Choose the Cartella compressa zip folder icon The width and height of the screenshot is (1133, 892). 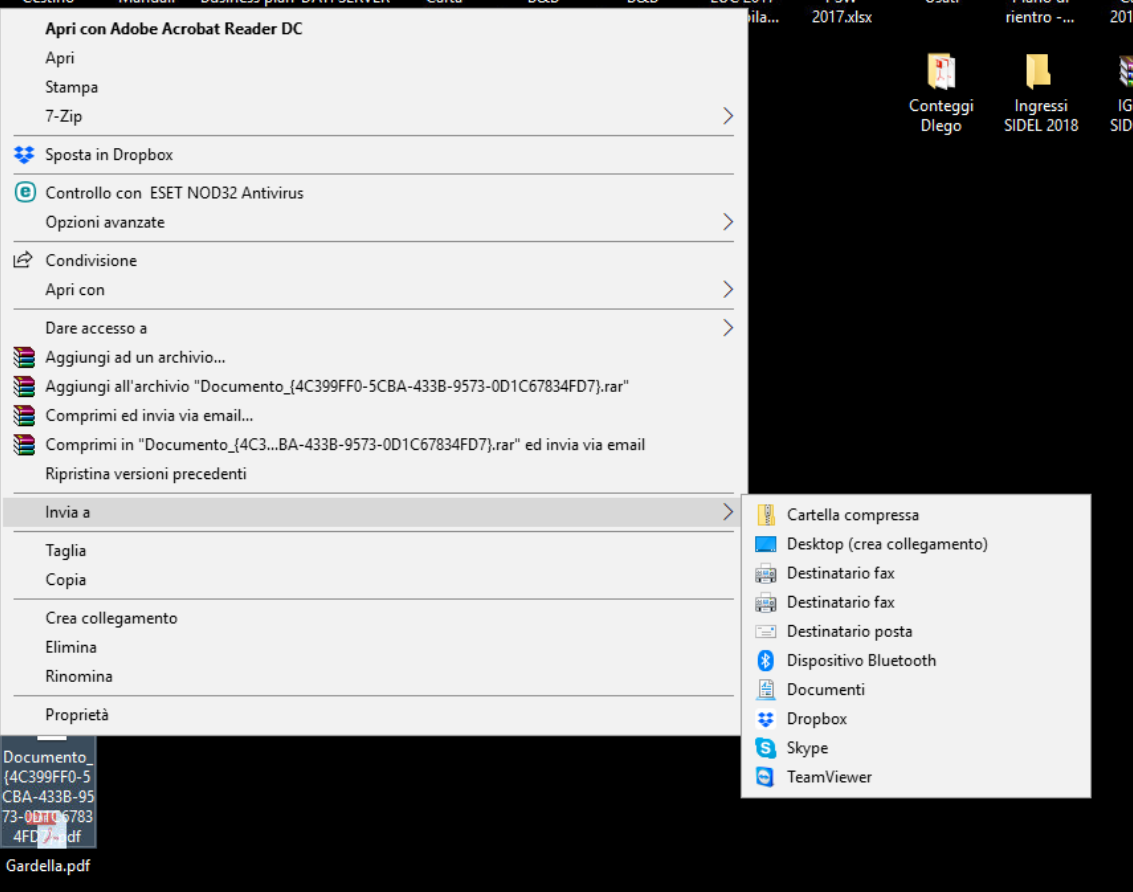point(766,515)
